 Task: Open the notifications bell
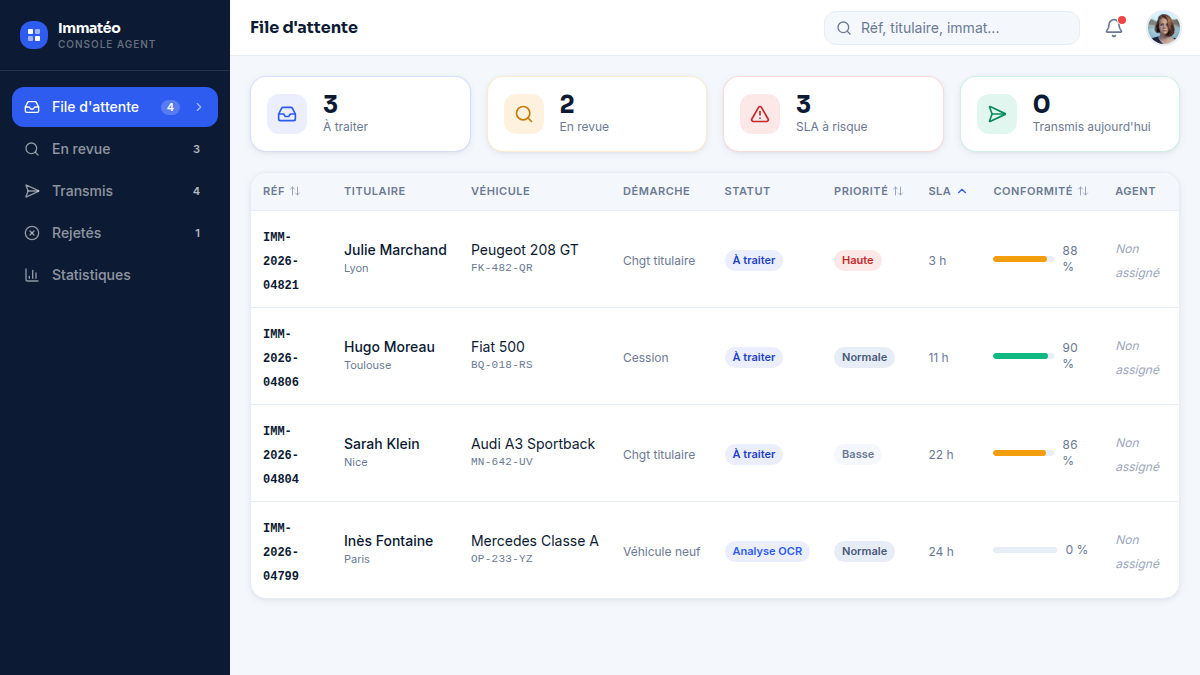coord(1114,28)
